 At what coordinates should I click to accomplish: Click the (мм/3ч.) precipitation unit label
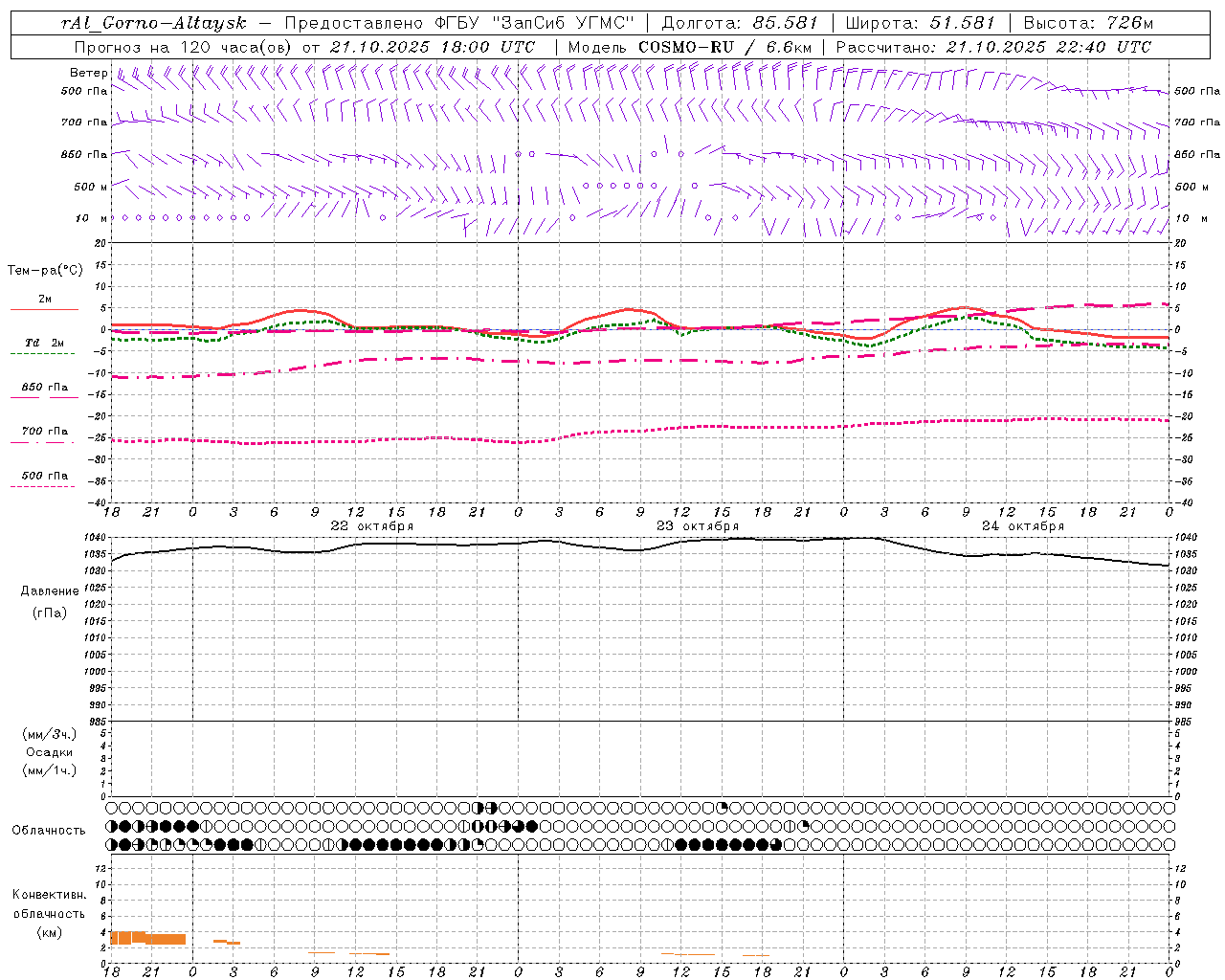point(50,734)
